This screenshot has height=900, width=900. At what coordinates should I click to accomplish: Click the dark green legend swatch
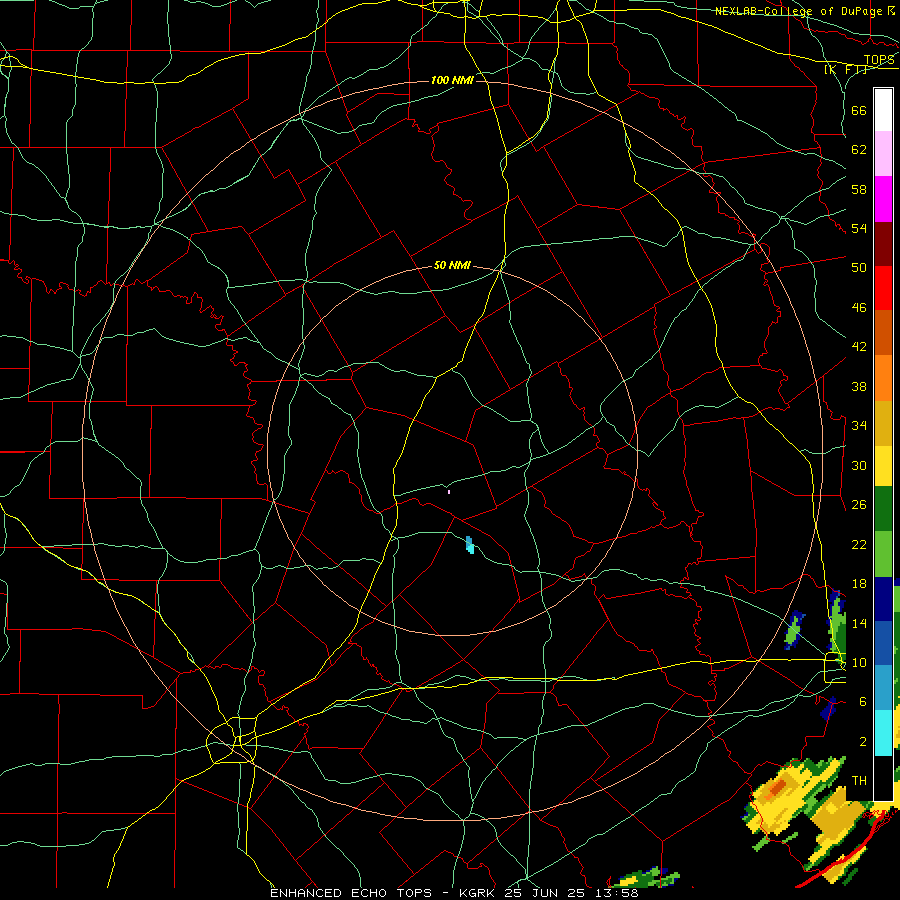coord(883,509)
